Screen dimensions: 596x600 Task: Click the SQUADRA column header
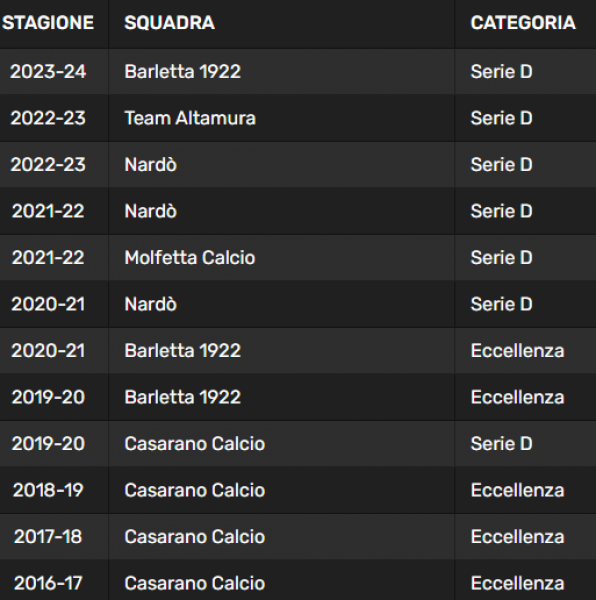(169, 23)
